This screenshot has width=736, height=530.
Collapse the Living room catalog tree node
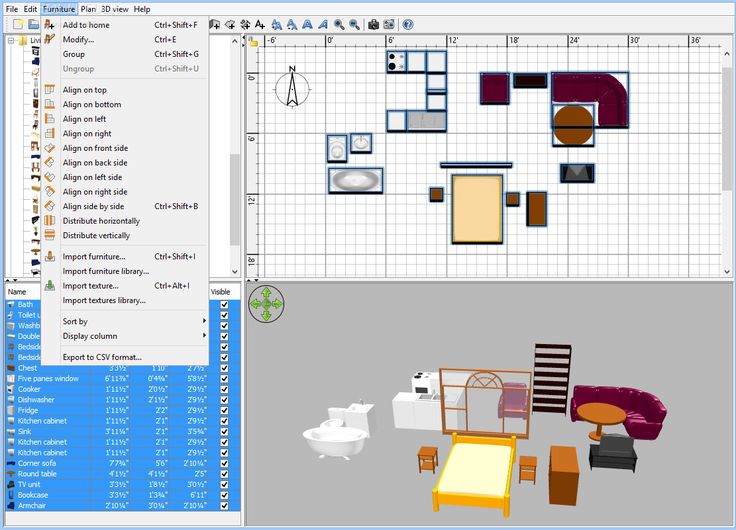coord(11,41)
